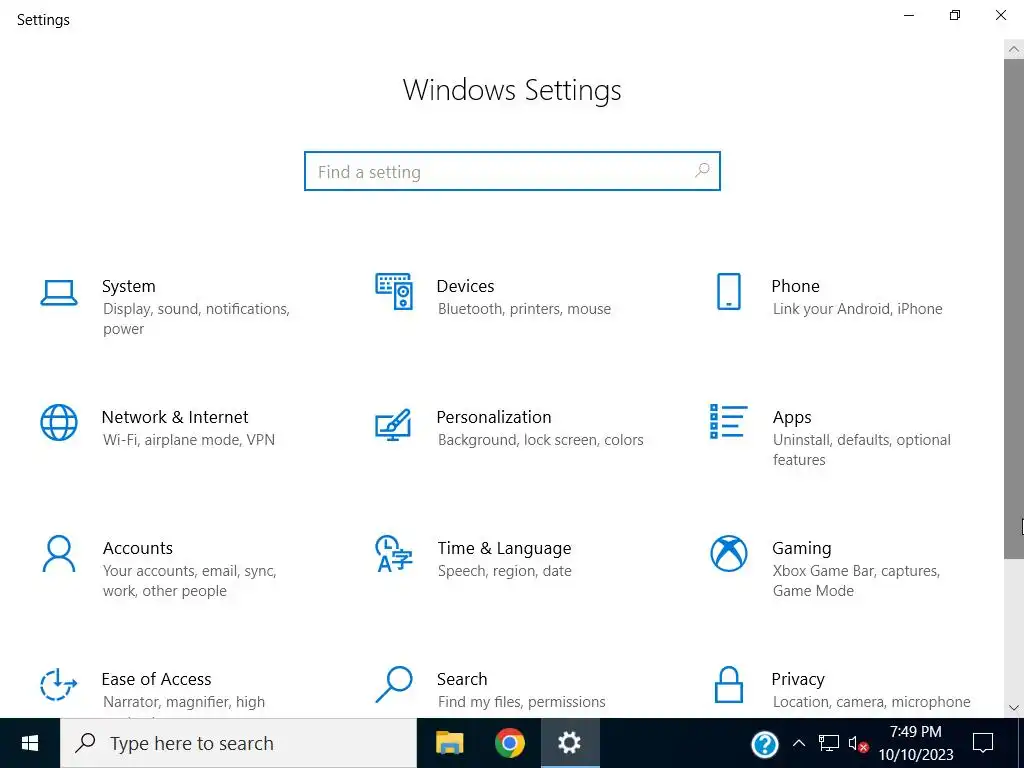This screenshot has width=1024, height=768.
Task: Open the Apps list icon
Action: [728, 421]
